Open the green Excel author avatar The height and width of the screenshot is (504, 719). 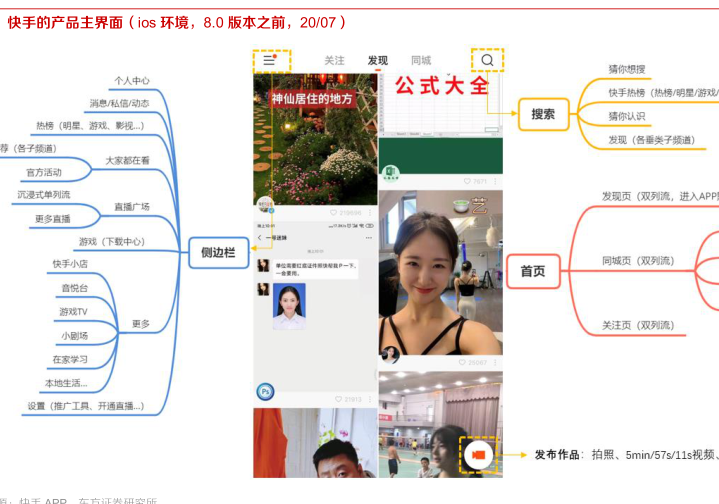coord(391,173)
